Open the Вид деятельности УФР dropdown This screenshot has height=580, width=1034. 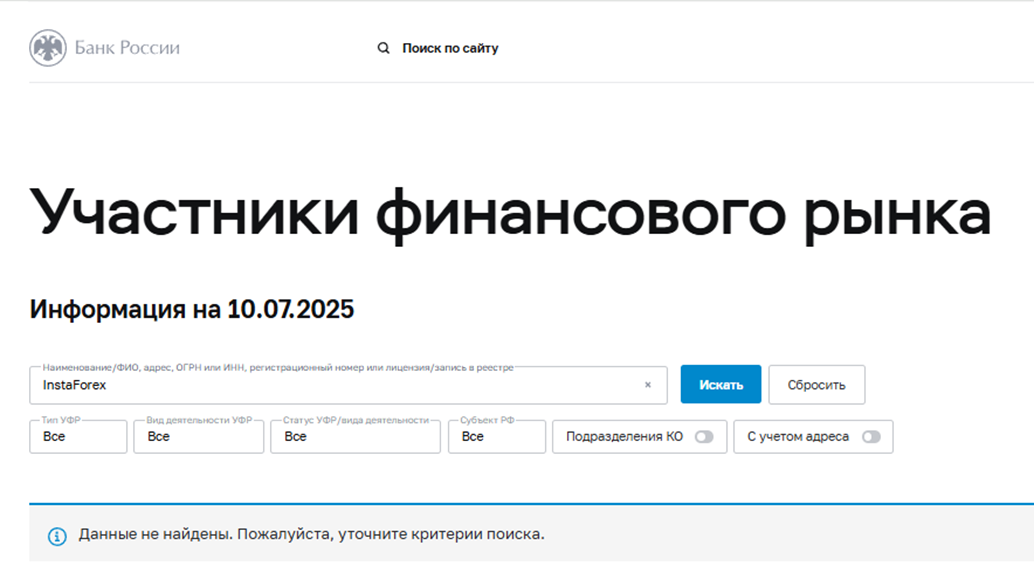pos(198,436)
